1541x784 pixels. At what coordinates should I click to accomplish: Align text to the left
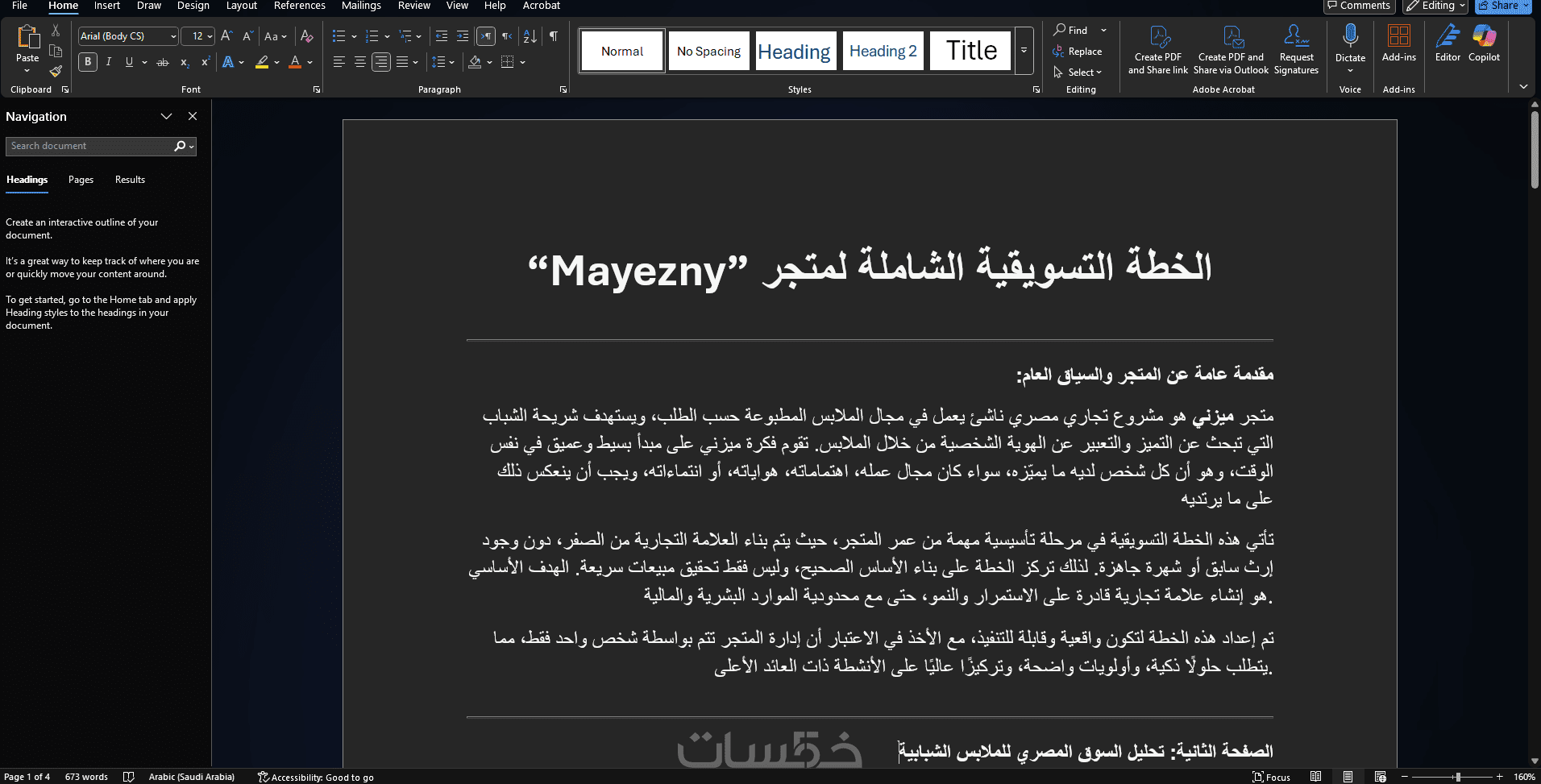click(x=339, y=62)
